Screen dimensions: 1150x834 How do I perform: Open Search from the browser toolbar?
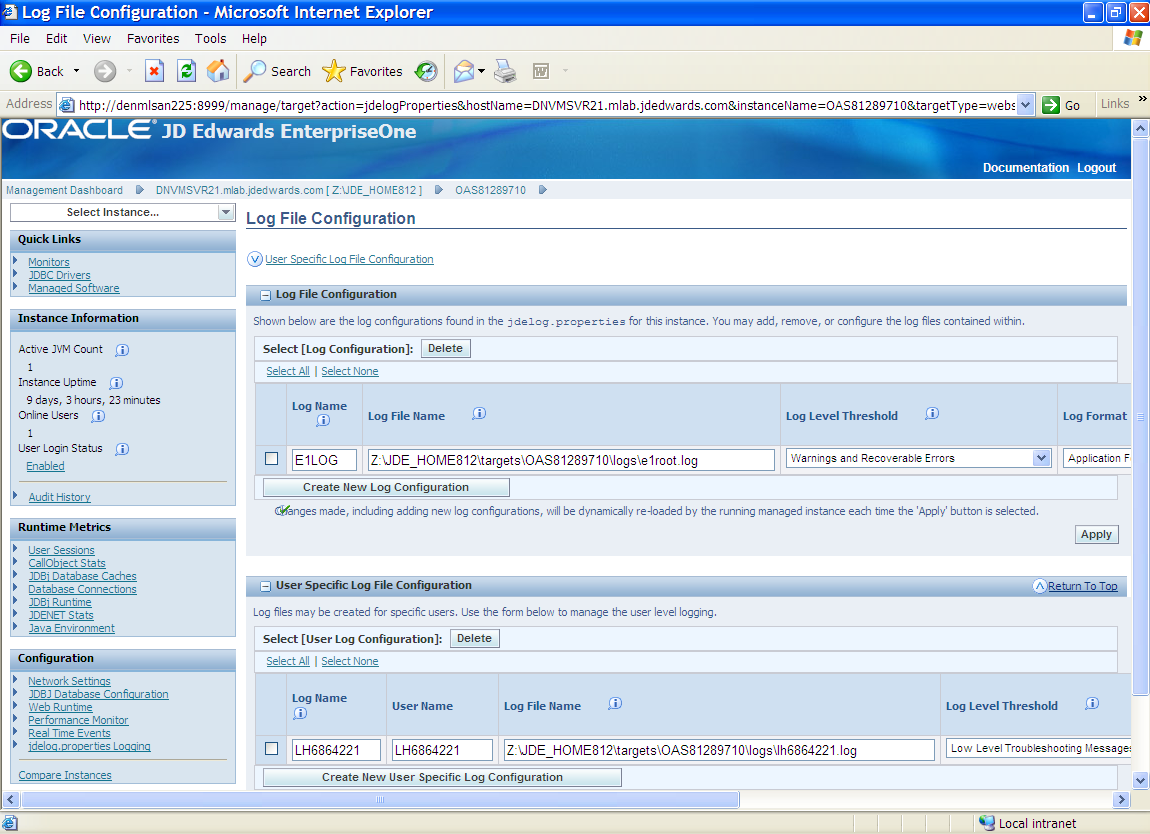pos(278,71)
